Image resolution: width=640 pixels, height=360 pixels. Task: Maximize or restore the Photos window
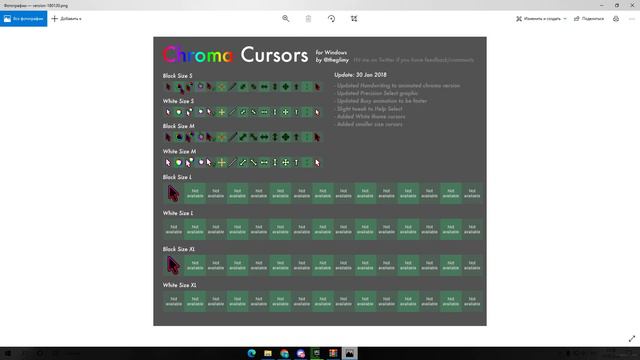(617, 5)
